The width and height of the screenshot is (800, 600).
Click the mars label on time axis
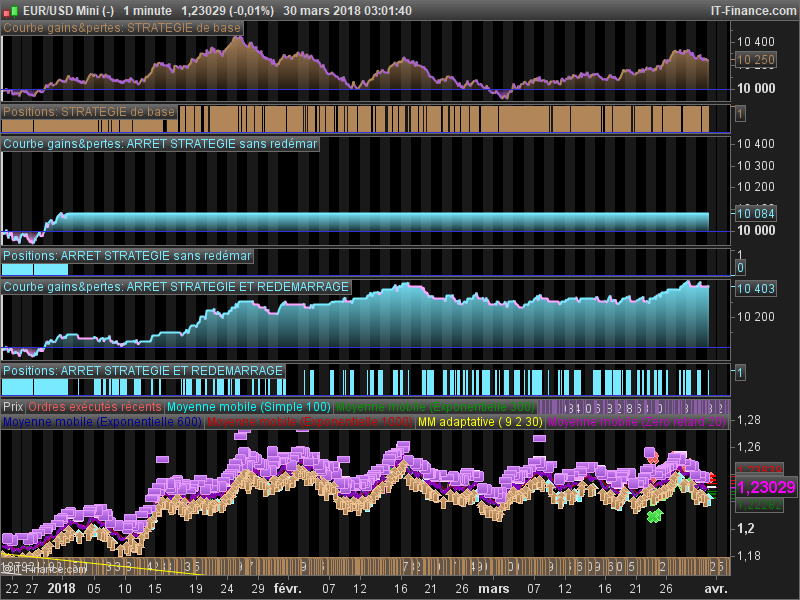click(494, 588)
